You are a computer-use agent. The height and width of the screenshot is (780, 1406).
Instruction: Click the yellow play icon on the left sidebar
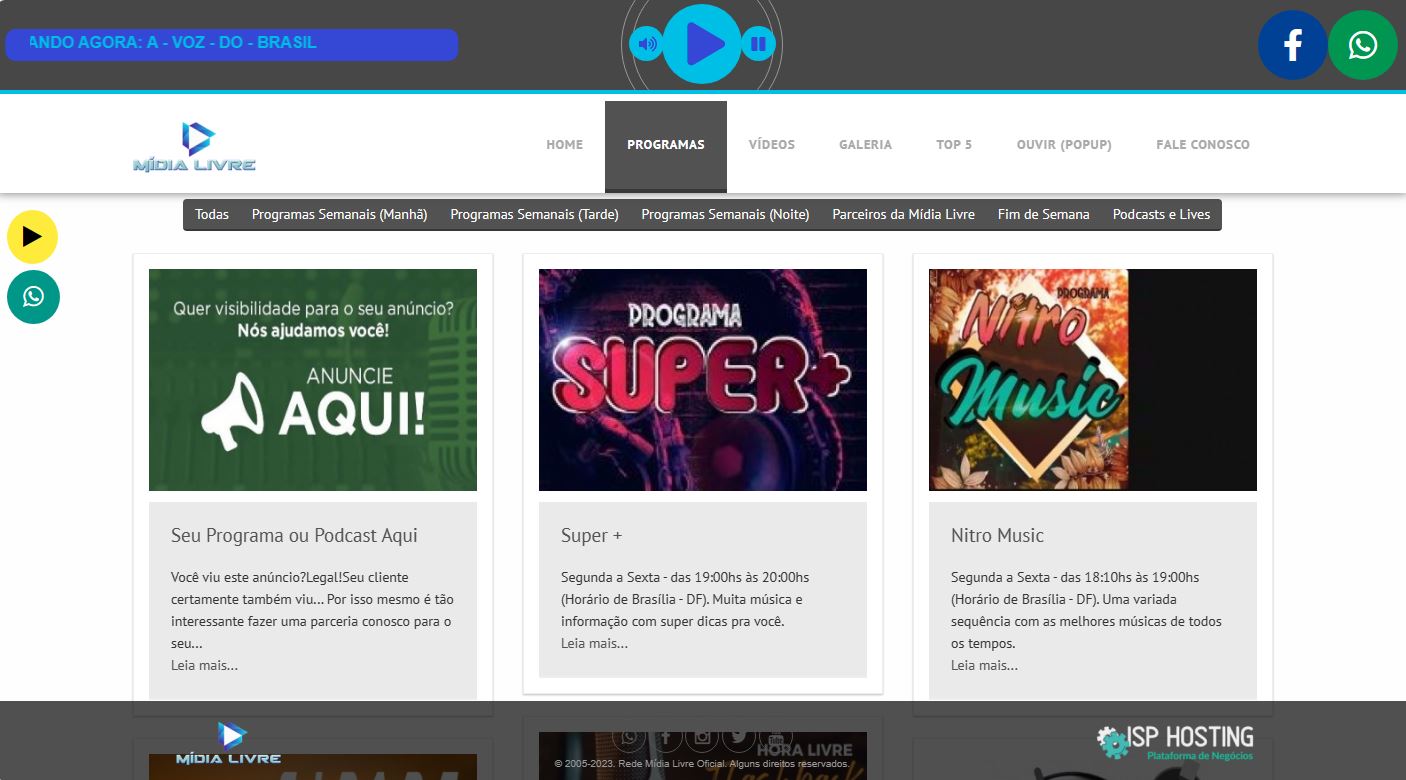33,237
